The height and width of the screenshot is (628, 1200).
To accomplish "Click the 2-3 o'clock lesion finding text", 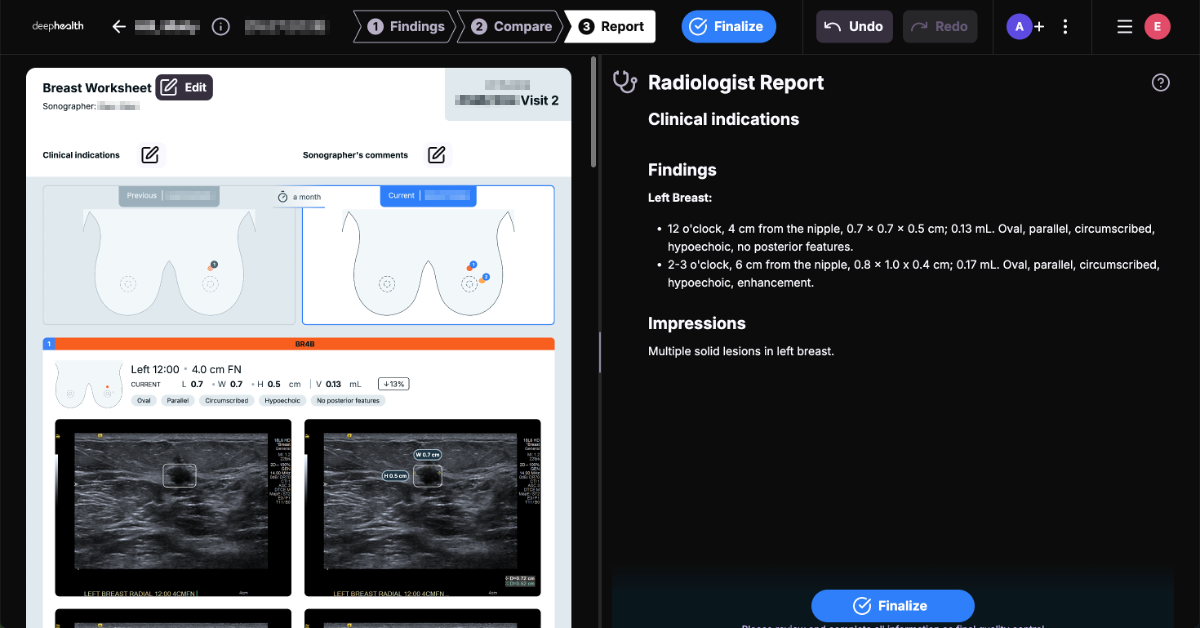I will [x=913, y=274].
